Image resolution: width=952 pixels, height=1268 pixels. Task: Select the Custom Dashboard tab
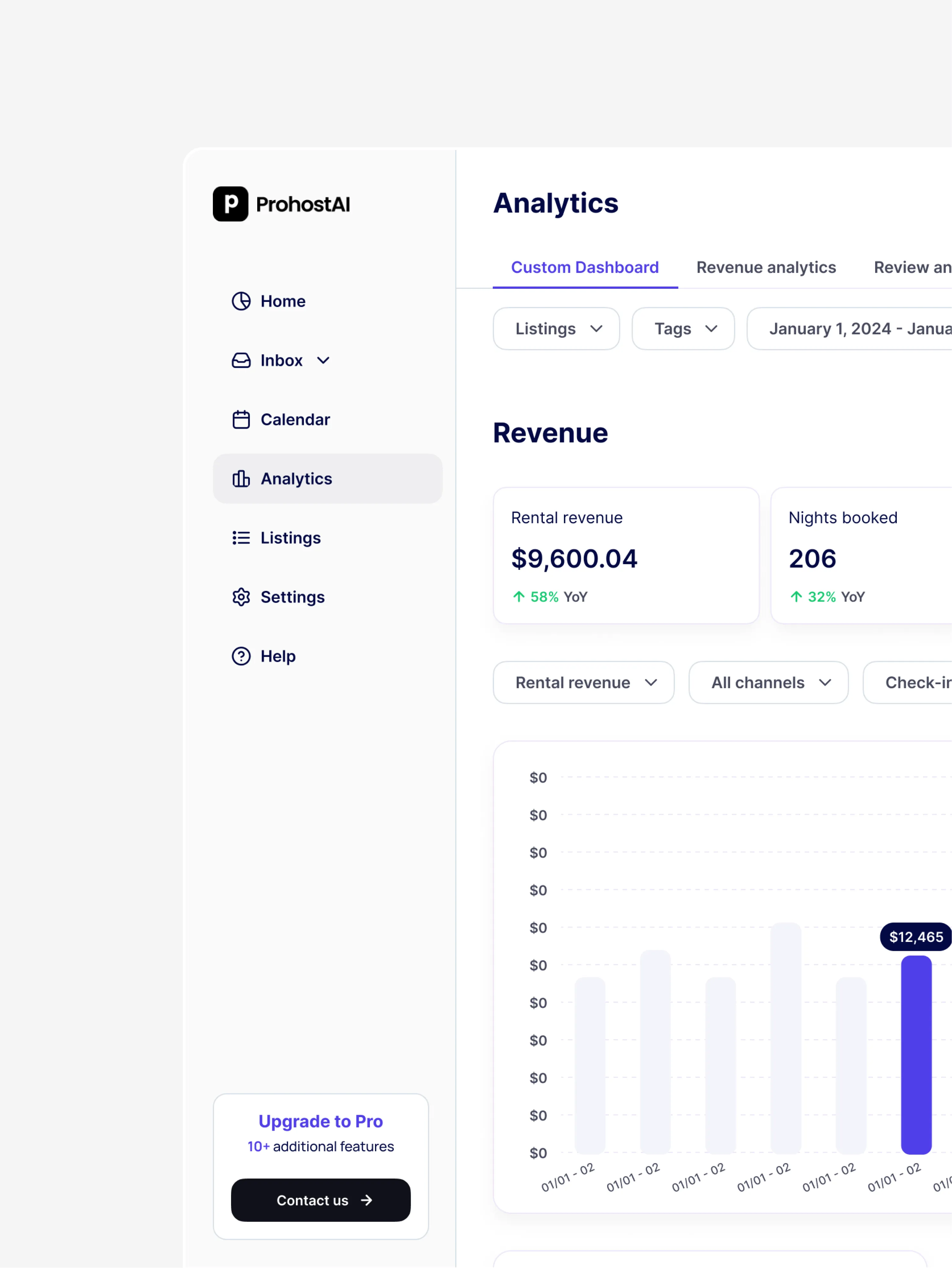[584, 268]
